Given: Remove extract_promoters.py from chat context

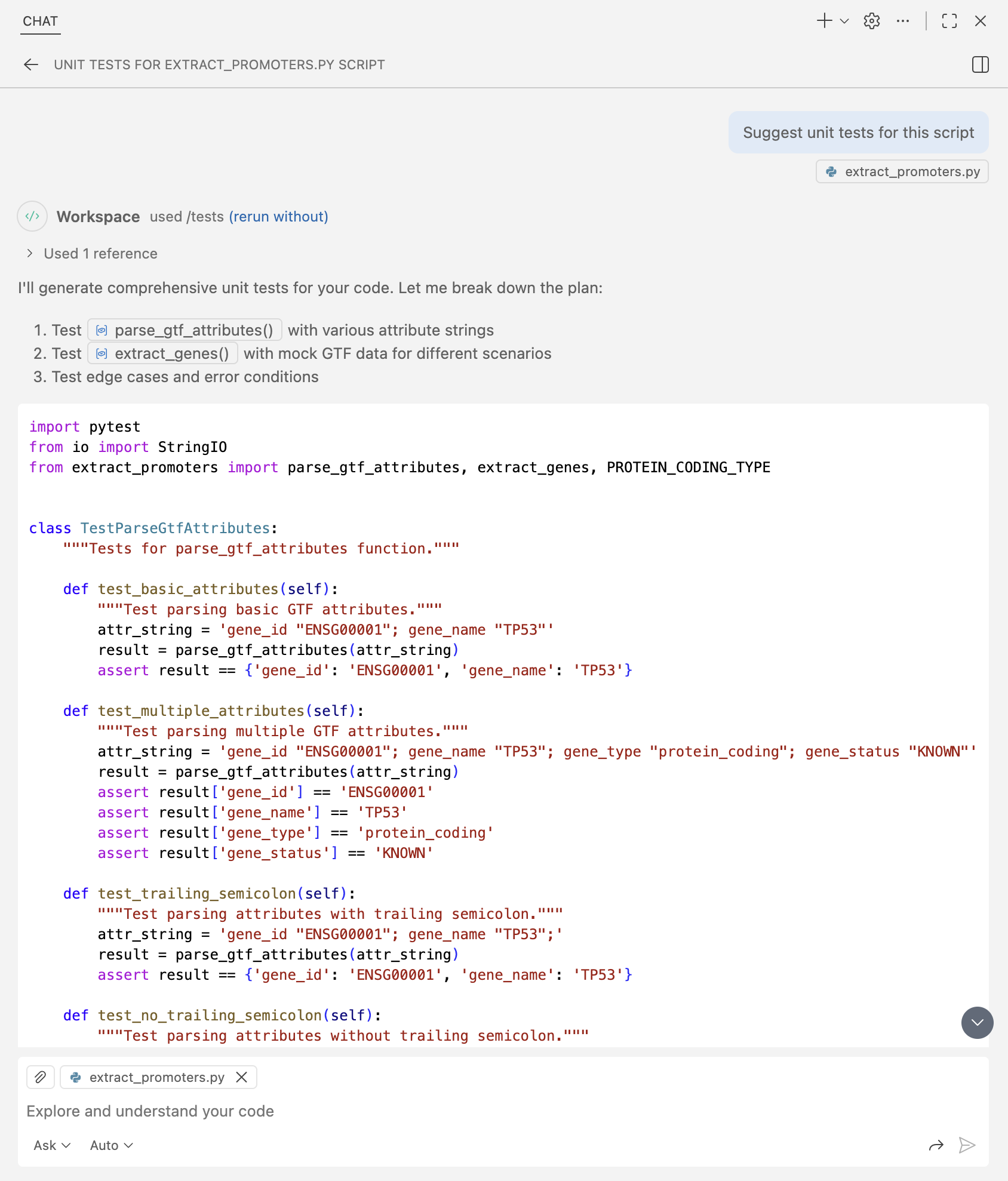Looking at the screenshot, I should (242, 1077).
